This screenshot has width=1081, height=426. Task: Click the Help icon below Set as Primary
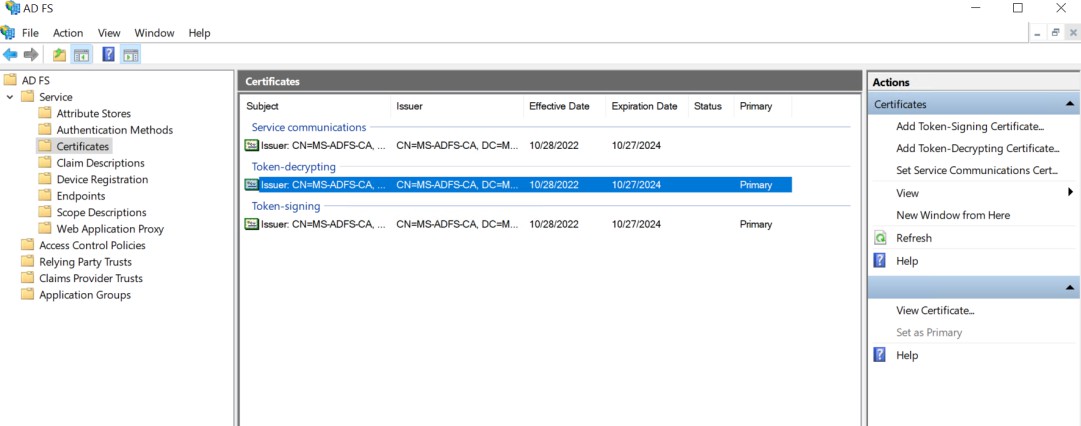coord(880,355)
